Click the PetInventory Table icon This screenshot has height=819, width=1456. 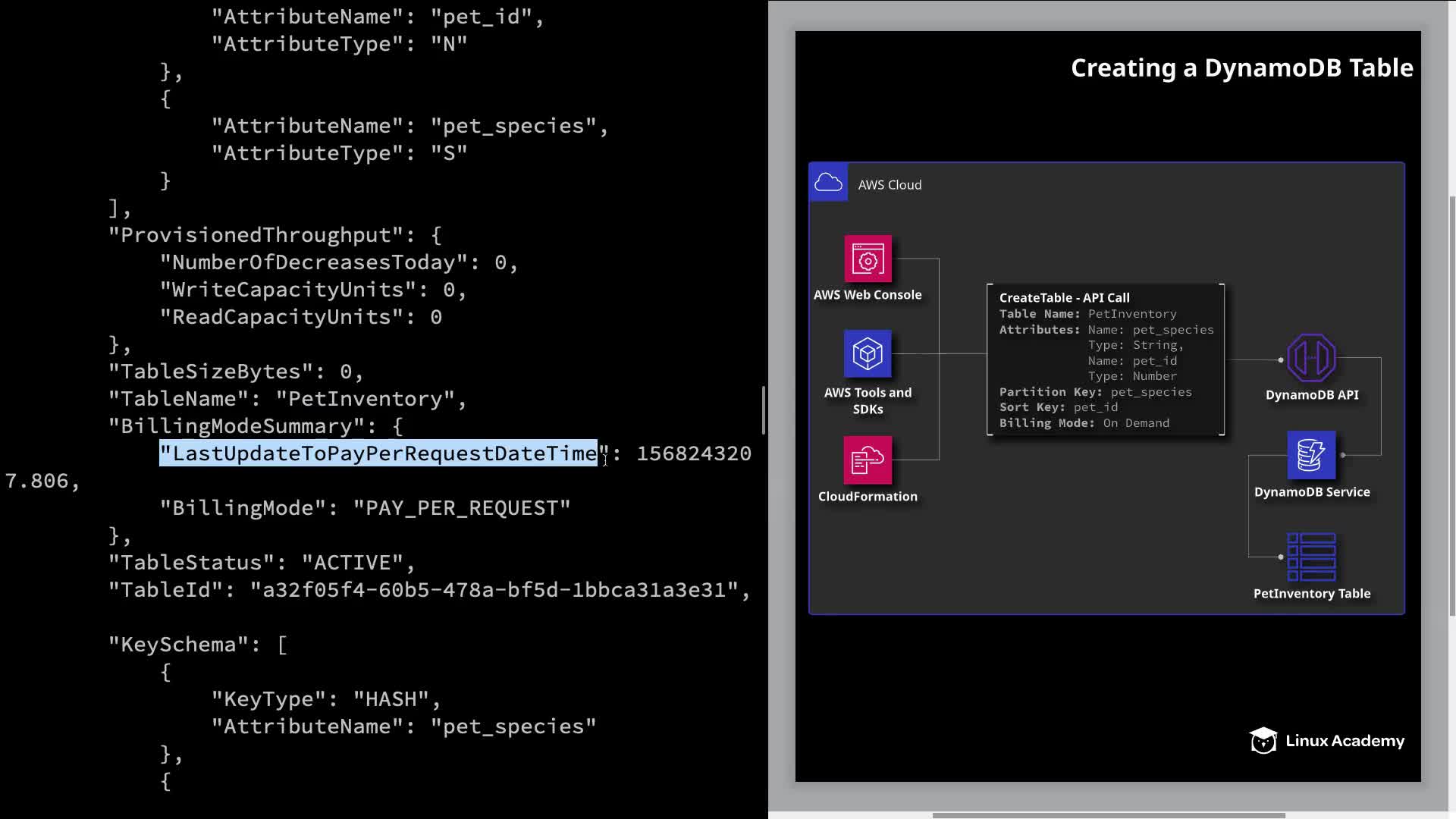pyautogui.click(x=1311, y=557)
